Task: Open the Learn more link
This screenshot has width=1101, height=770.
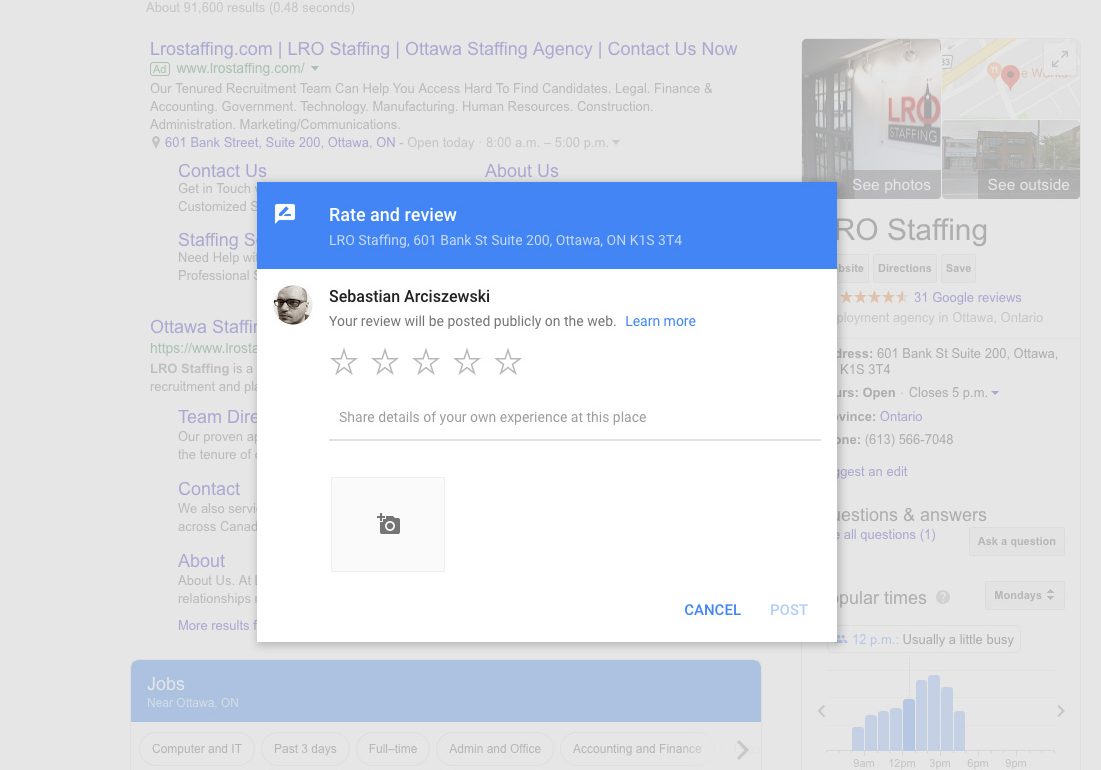Action: 660,321
